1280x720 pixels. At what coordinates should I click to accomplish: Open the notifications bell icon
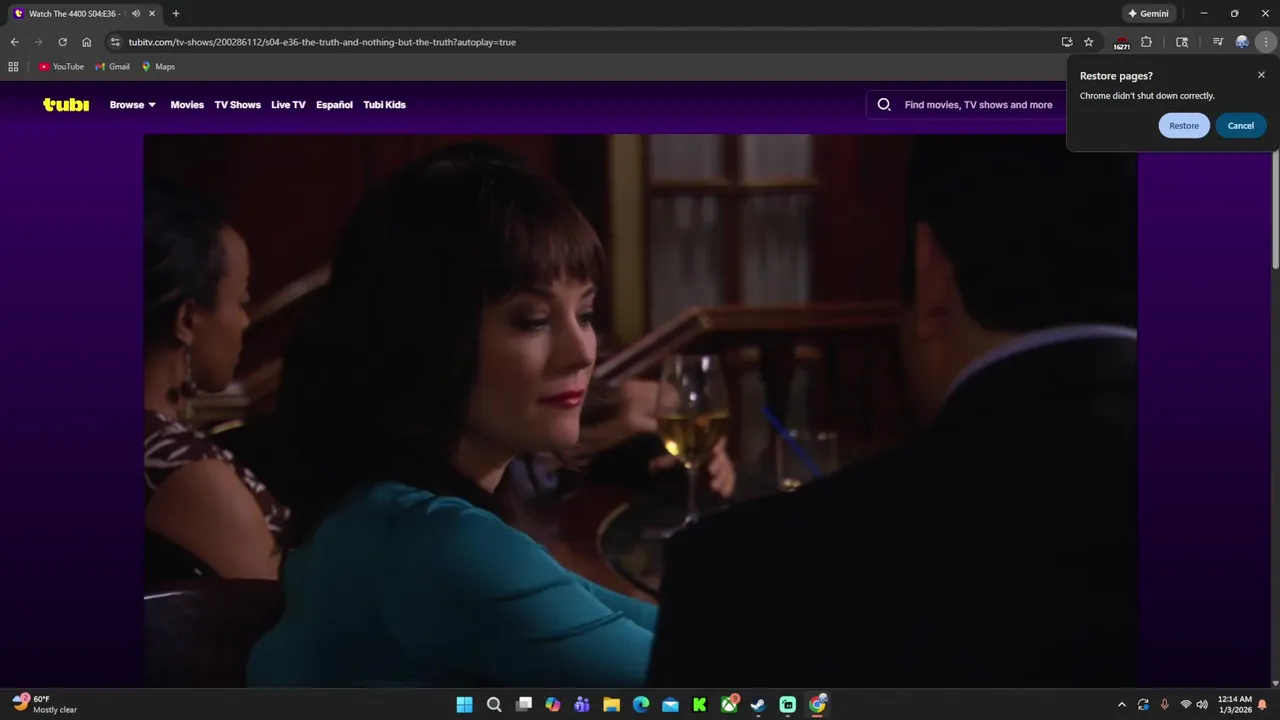click(1263, 705)
